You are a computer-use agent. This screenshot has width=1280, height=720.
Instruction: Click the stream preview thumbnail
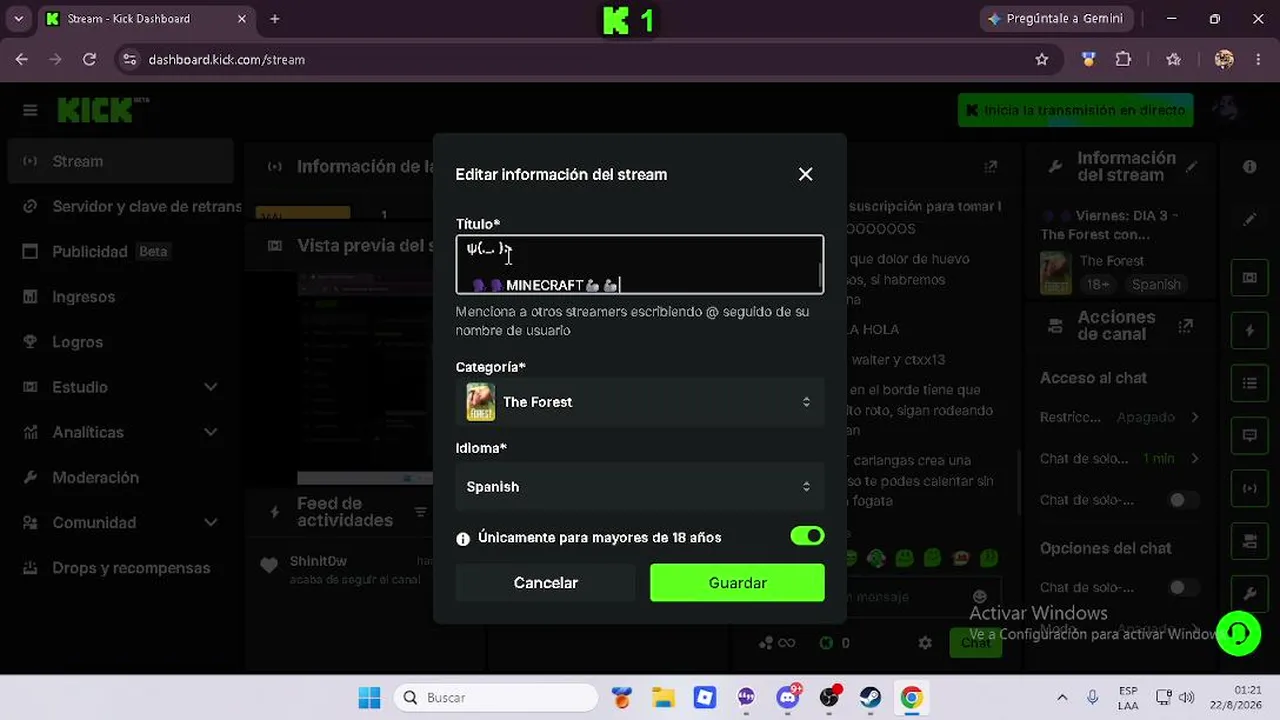365,378
